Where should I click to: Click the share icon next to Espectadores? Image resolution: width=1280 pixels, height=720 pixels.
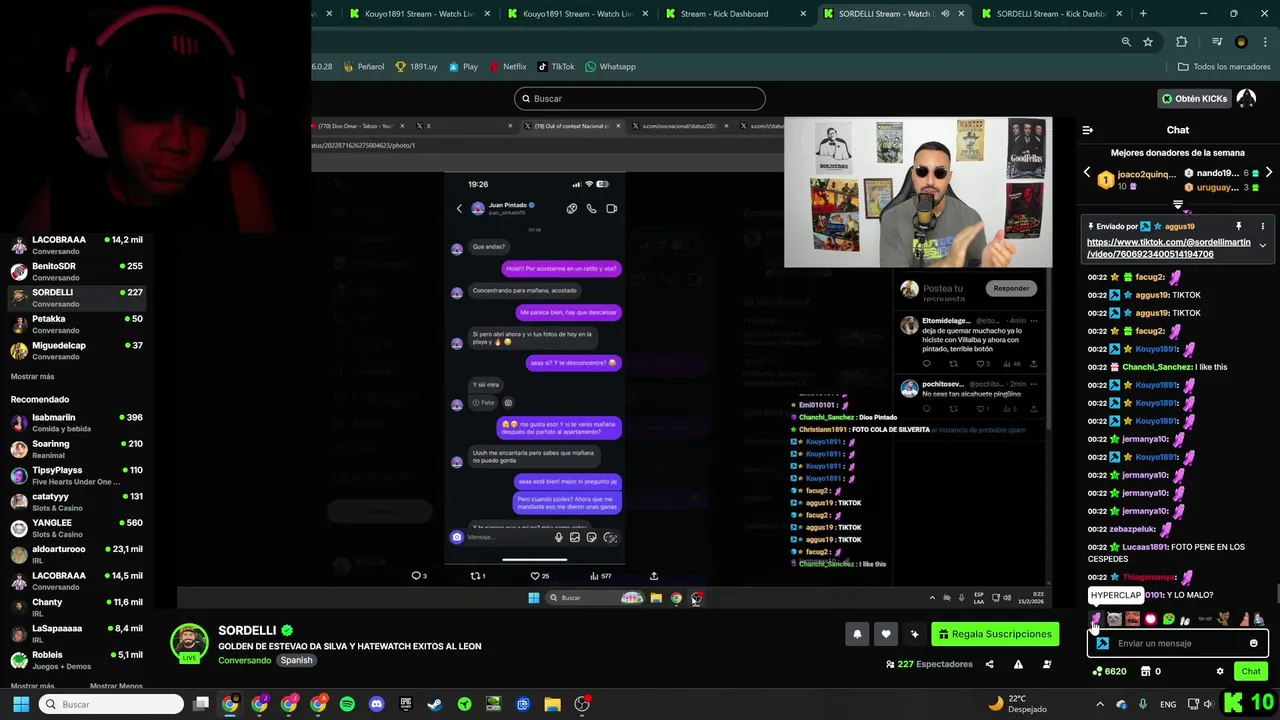coord(989,664)
